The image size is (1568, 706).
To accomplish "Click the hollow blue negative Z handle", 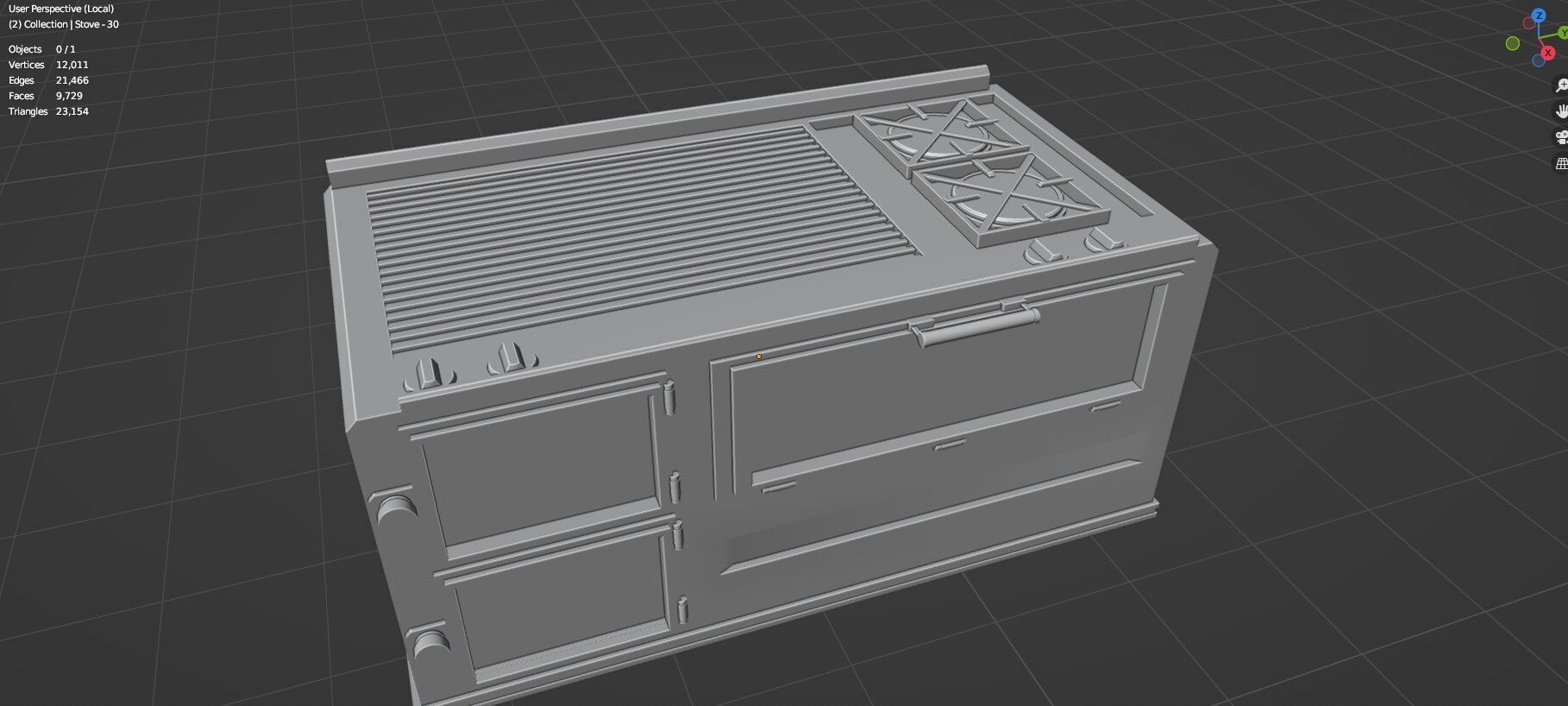I will coord(1539,60).
